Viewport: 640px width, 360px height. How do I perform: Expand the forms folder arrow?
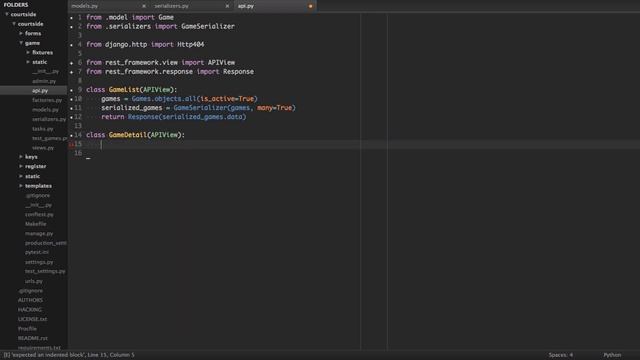click(21, 33)
